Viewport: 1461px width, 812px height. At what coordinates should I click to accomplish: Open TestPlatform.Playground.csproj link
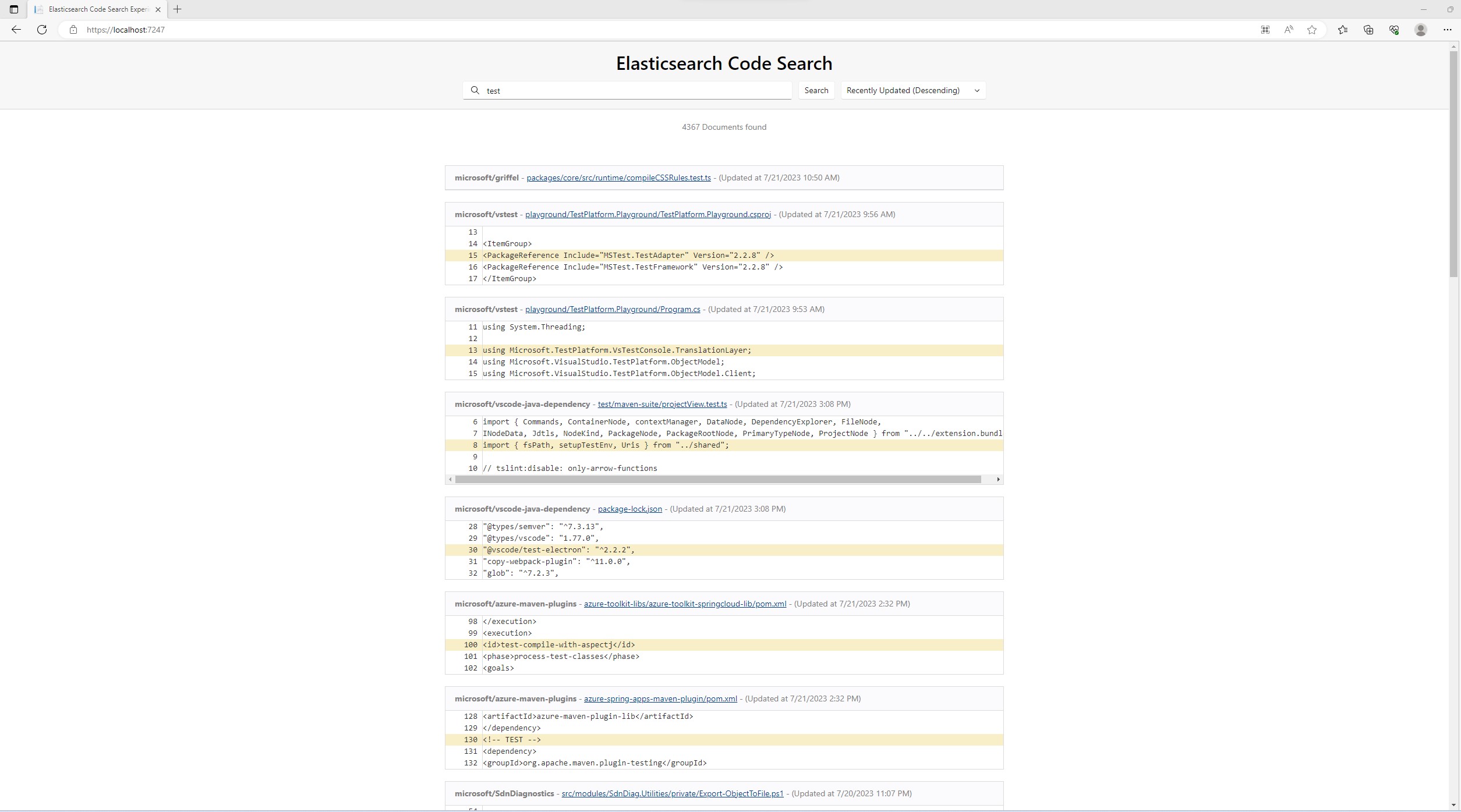pos(648,214)
